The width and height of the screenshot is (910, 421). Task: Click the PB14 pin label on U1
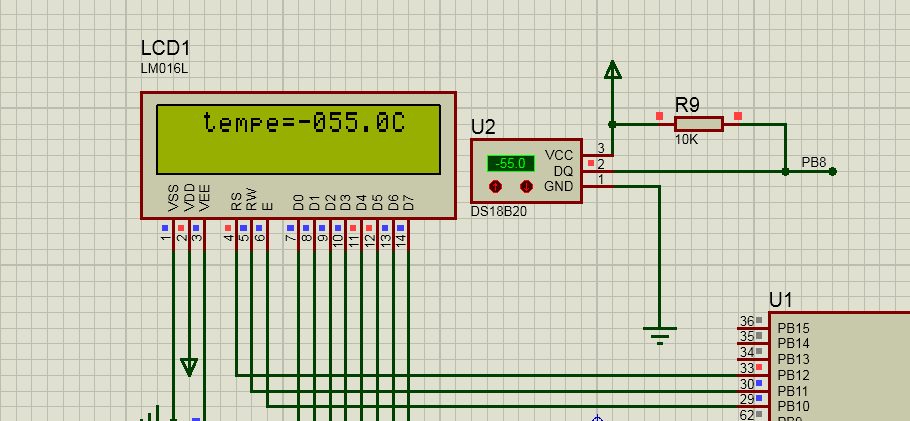tap(793, 343)
